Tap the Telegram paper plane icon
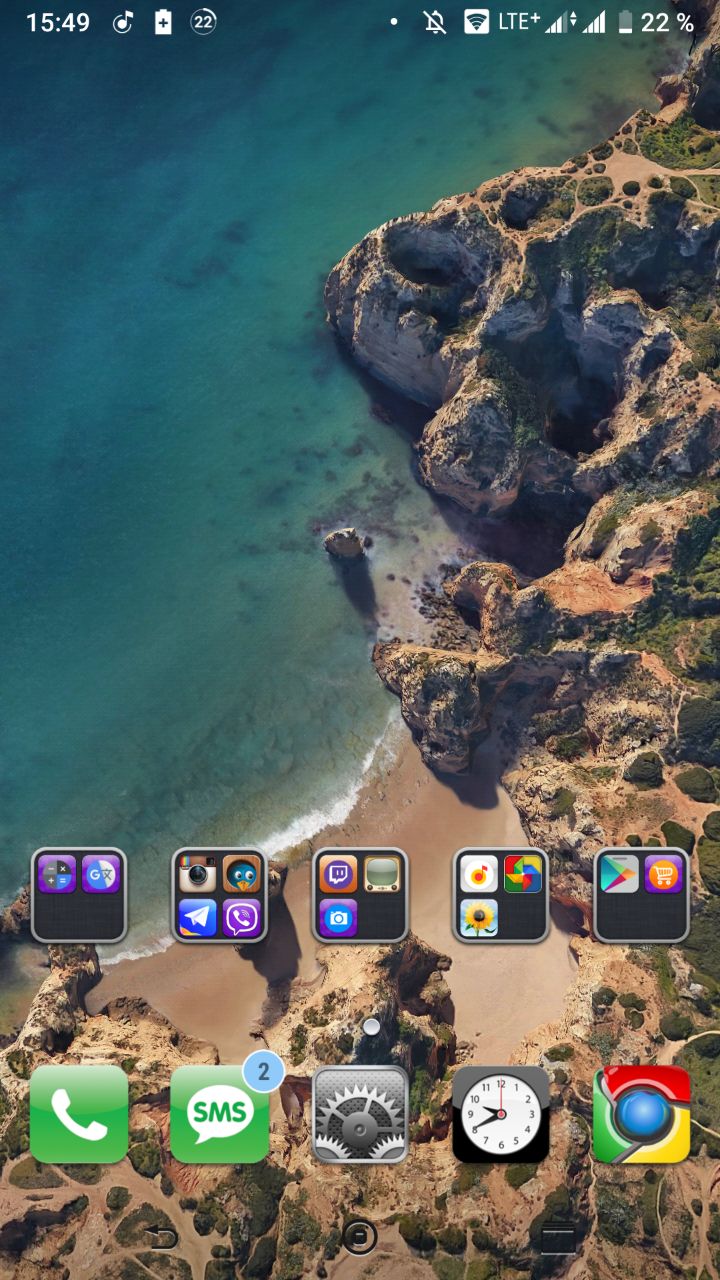The image size is (720, 1280). coord(198,918)
